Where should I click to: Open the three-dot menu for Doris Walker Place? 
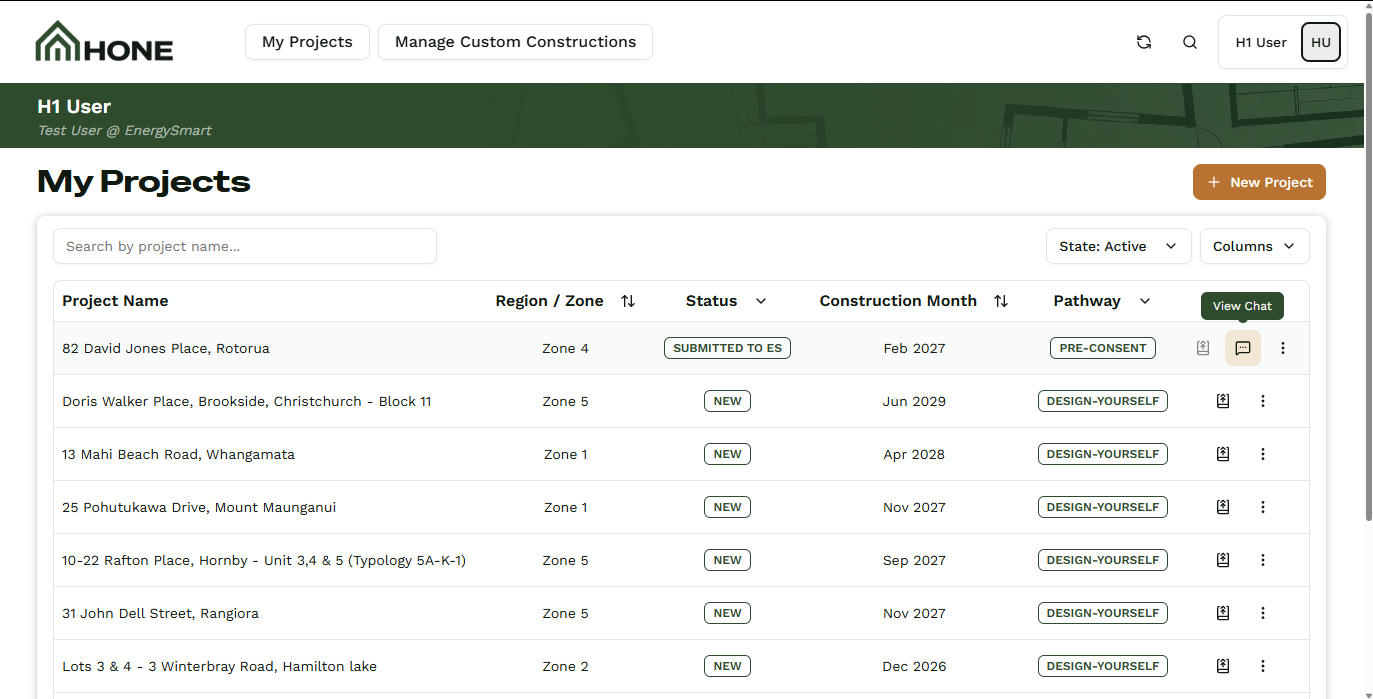(x=1263, y=401)
